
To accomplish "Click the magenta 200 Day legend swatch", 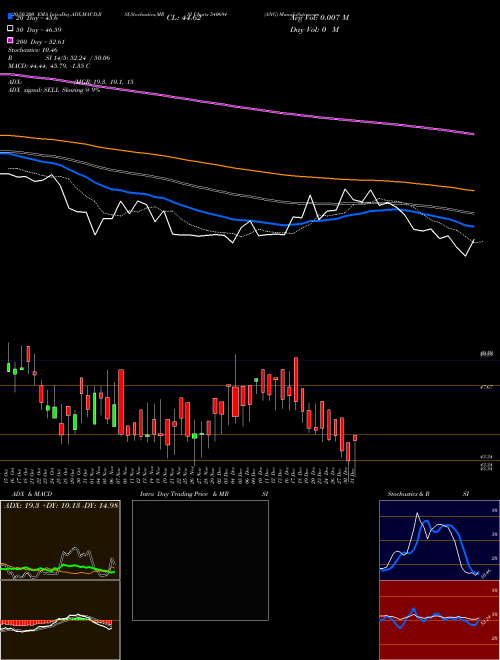I will [x=10, y=40].
